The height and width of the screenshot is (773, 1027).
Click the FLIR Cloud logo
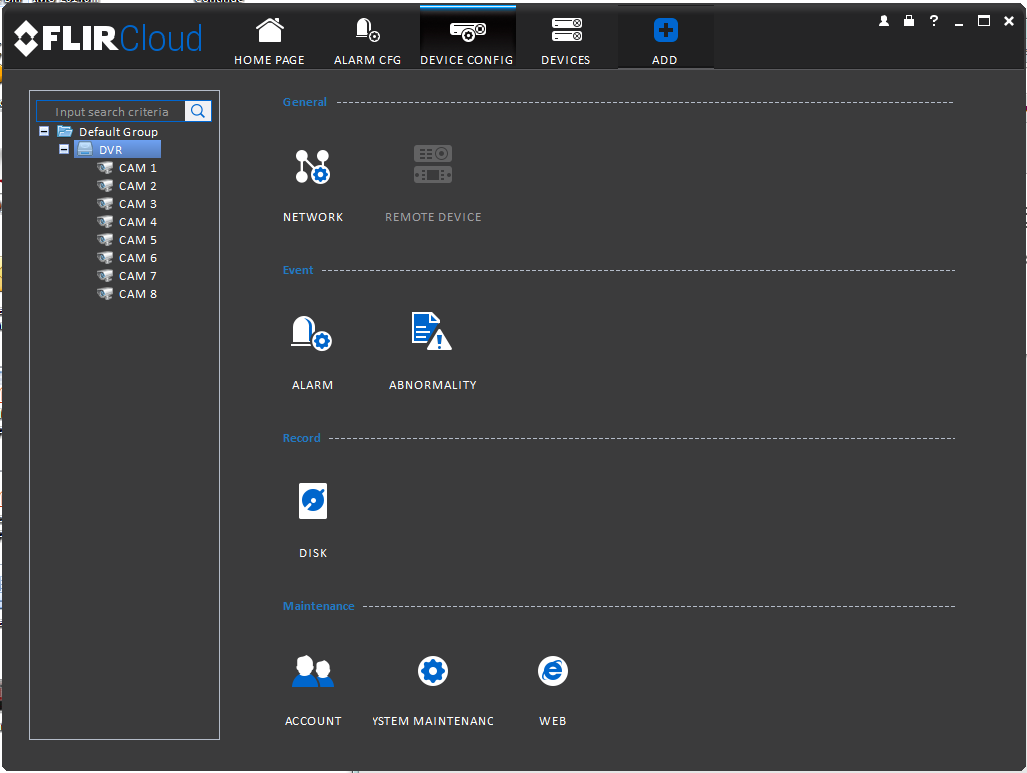[108, 38]
